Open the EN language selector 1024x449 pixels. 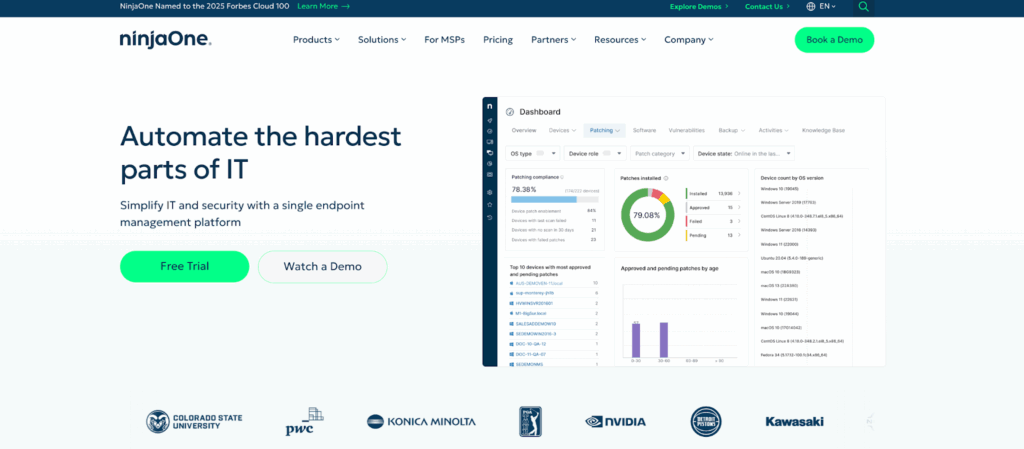(827, 6)
